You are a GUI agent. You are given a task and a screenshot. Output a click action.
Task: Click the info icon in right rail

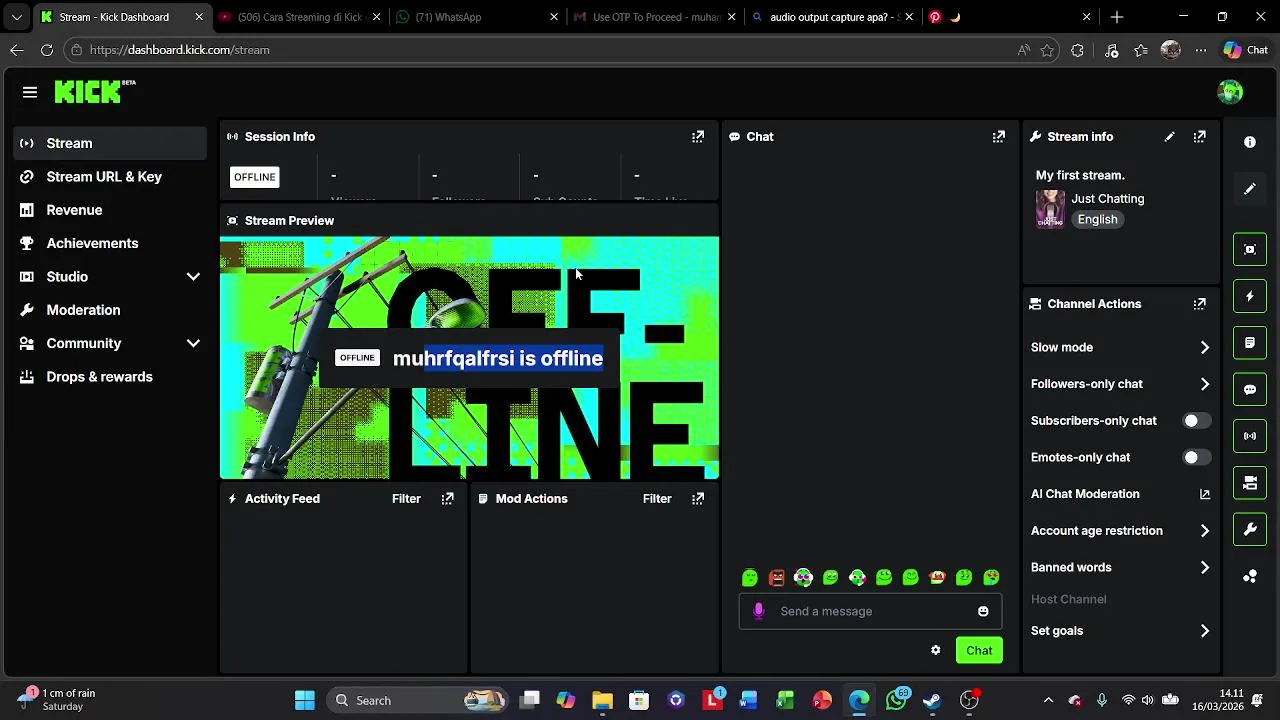click(x=1250, y=142)
